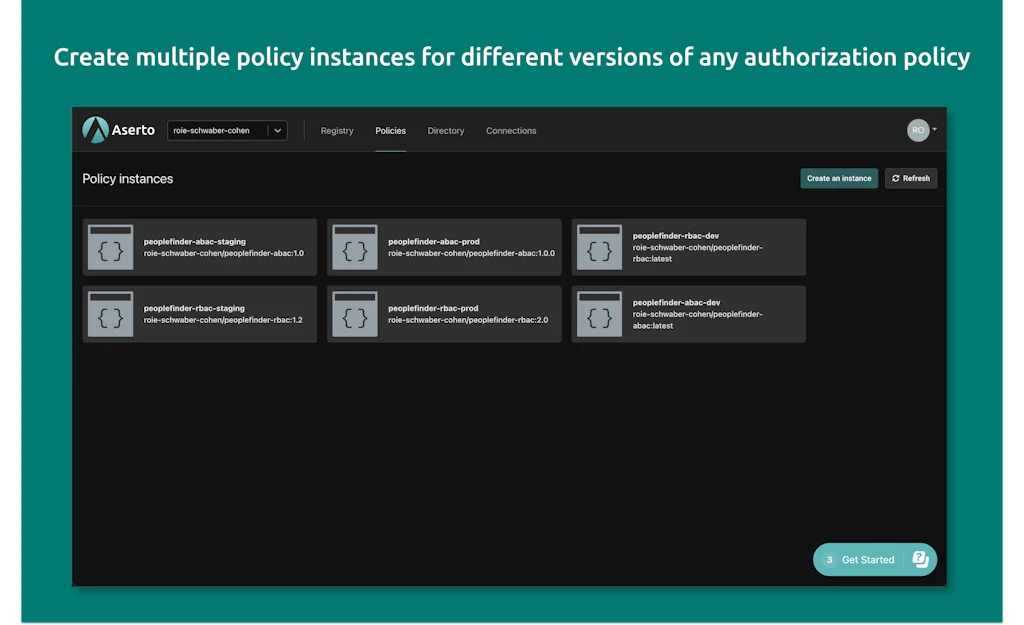
Task: Click the tenant selector chevron arrow
Action: click(x=278, y=130)
